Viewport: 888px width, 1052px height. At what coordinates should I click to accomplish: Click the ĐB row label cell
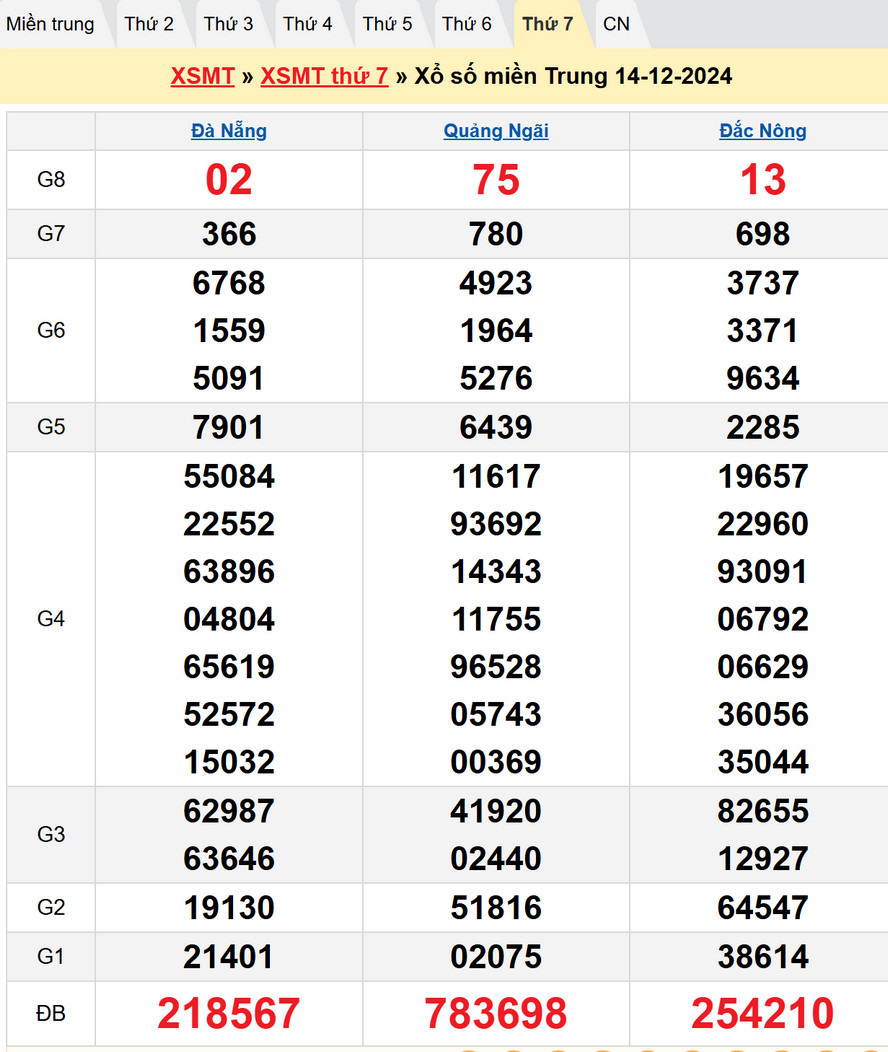click(x=51, y=1013)
